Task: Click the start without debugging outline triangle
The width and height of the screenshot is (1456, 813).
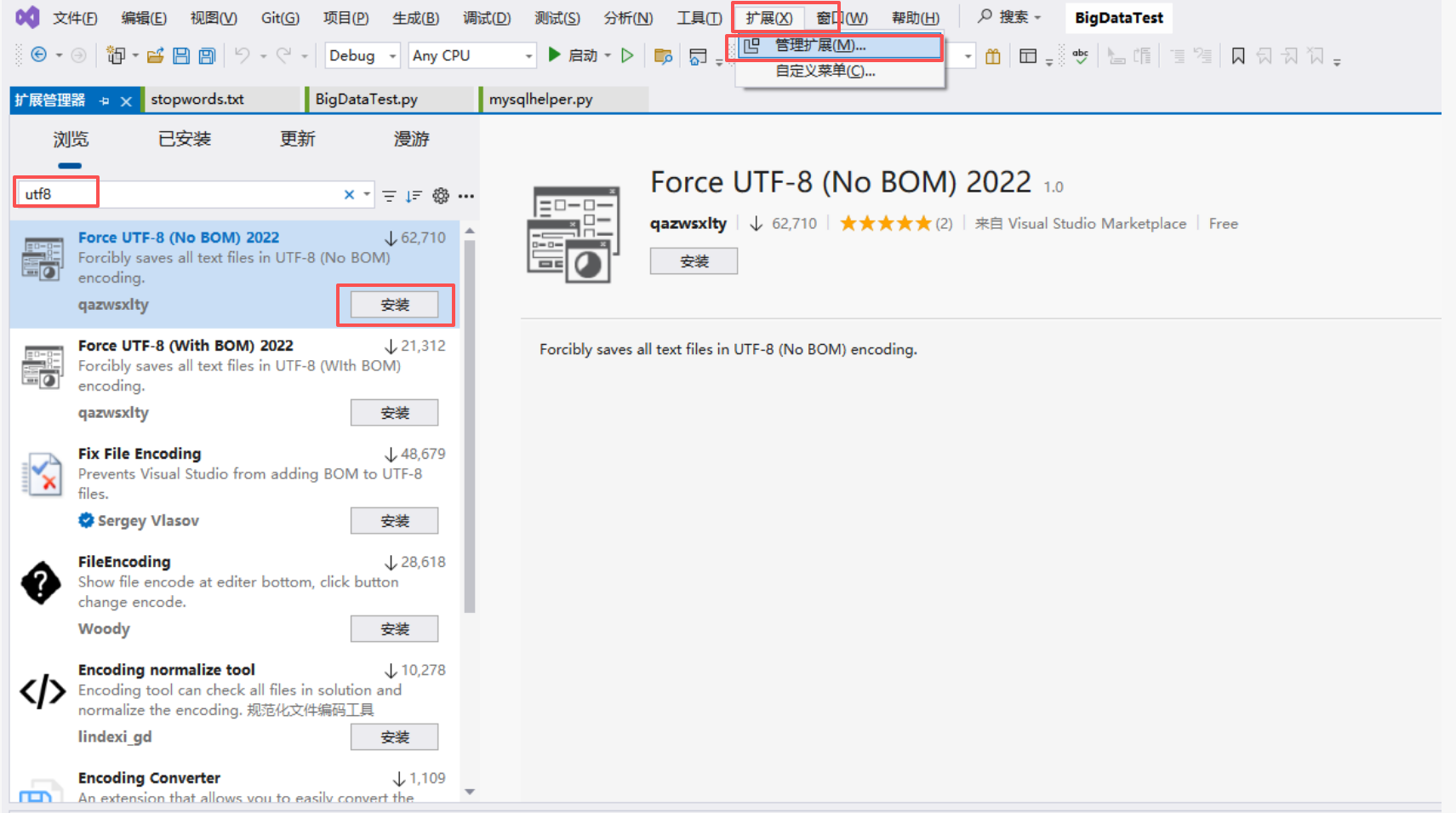Action: pos(627,55)
